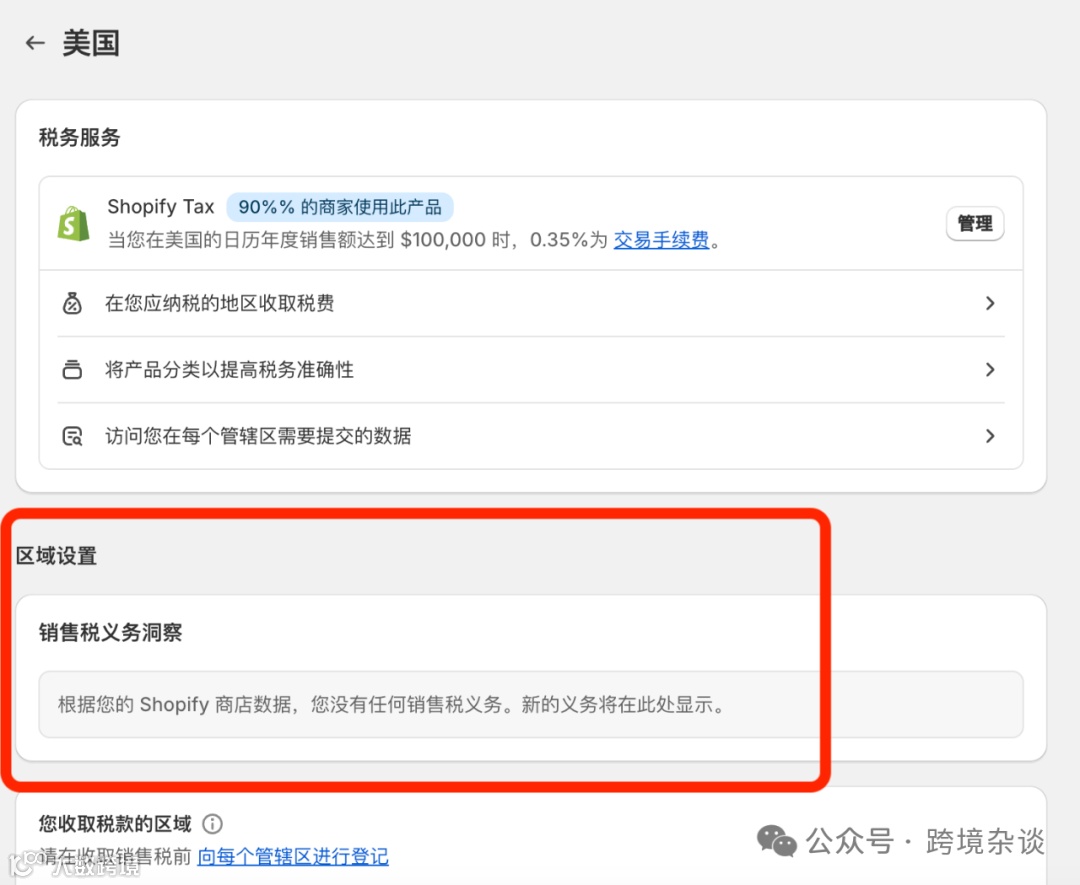Click the message 您没有任何销售税义务 notice box

531,705
